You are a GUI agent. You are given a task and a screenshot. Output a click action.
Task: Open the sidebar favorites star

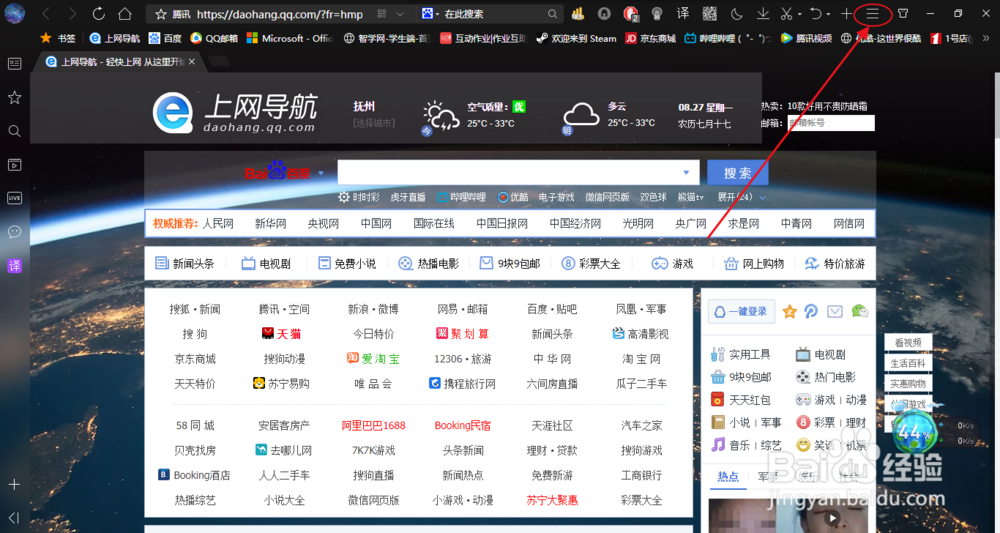[14, 97]
